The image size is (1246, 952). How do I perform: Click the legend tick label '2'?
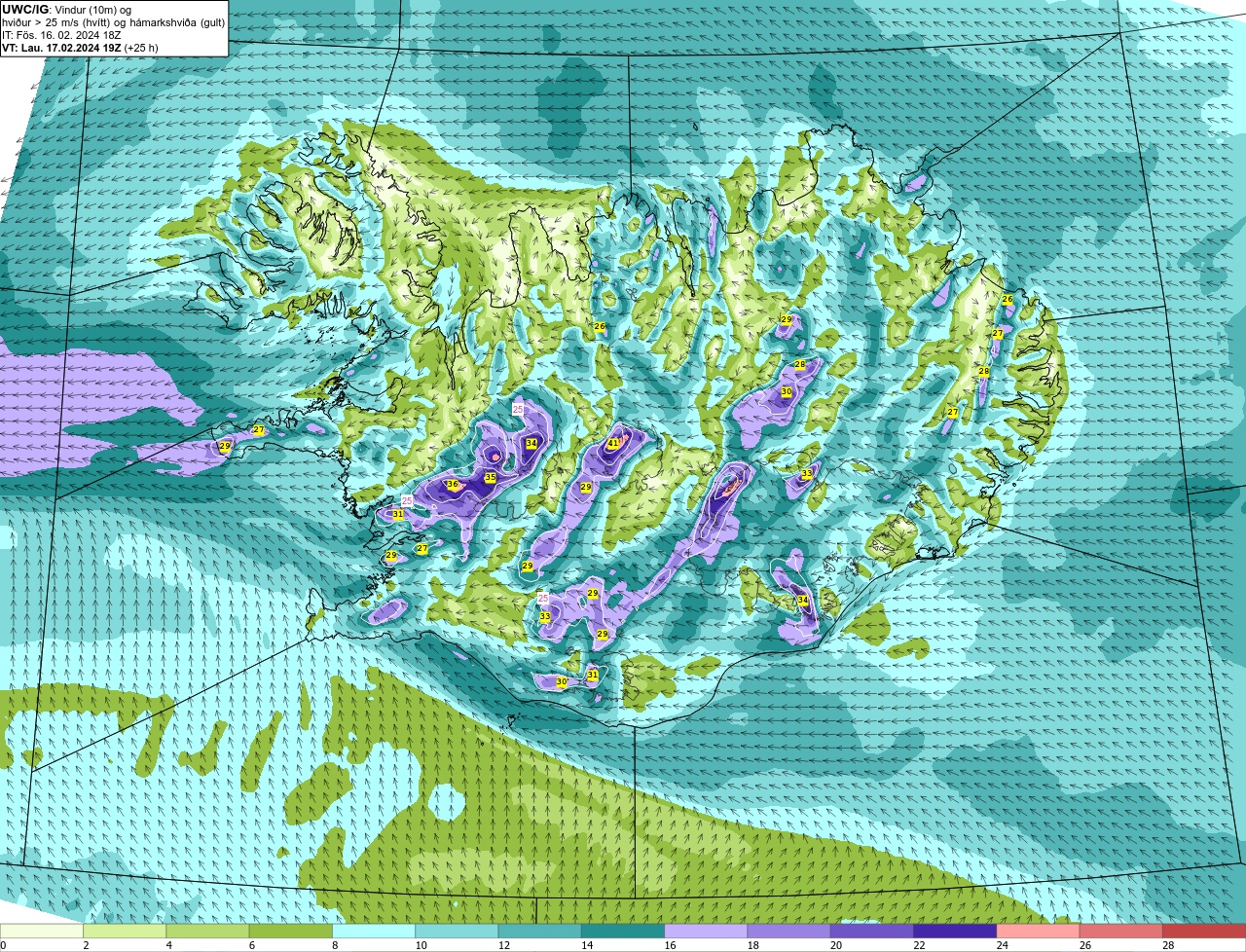(x=86, y=945)
